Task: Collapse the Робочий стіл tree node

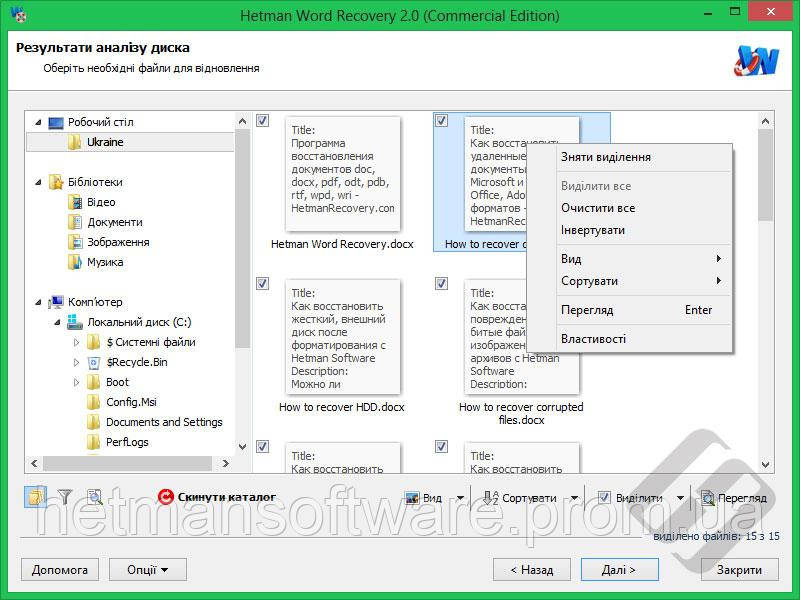Action: pos(38,122)
